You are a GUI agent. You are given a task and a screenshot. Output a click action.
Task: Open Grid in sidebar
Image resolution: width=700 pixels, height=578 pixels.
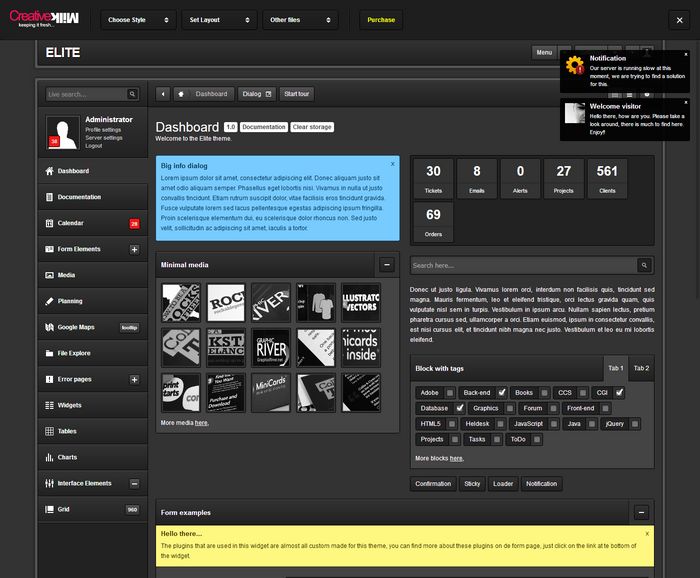(x=93, y=509)
